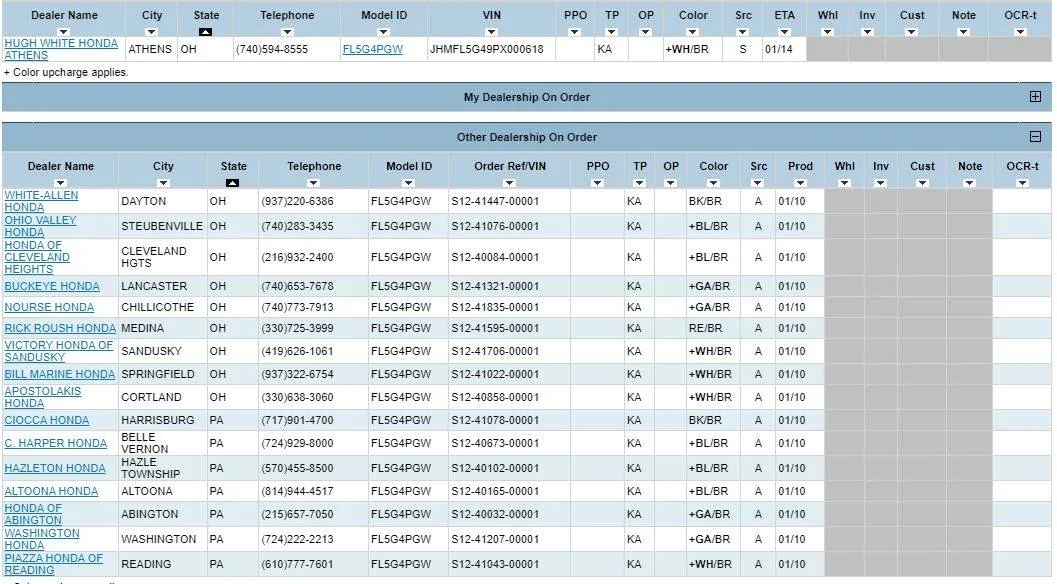The width and height of the screenshot is (1057, 584).
Task: Open Telephone filter in Other Dealership table
Action: (313, 183)
